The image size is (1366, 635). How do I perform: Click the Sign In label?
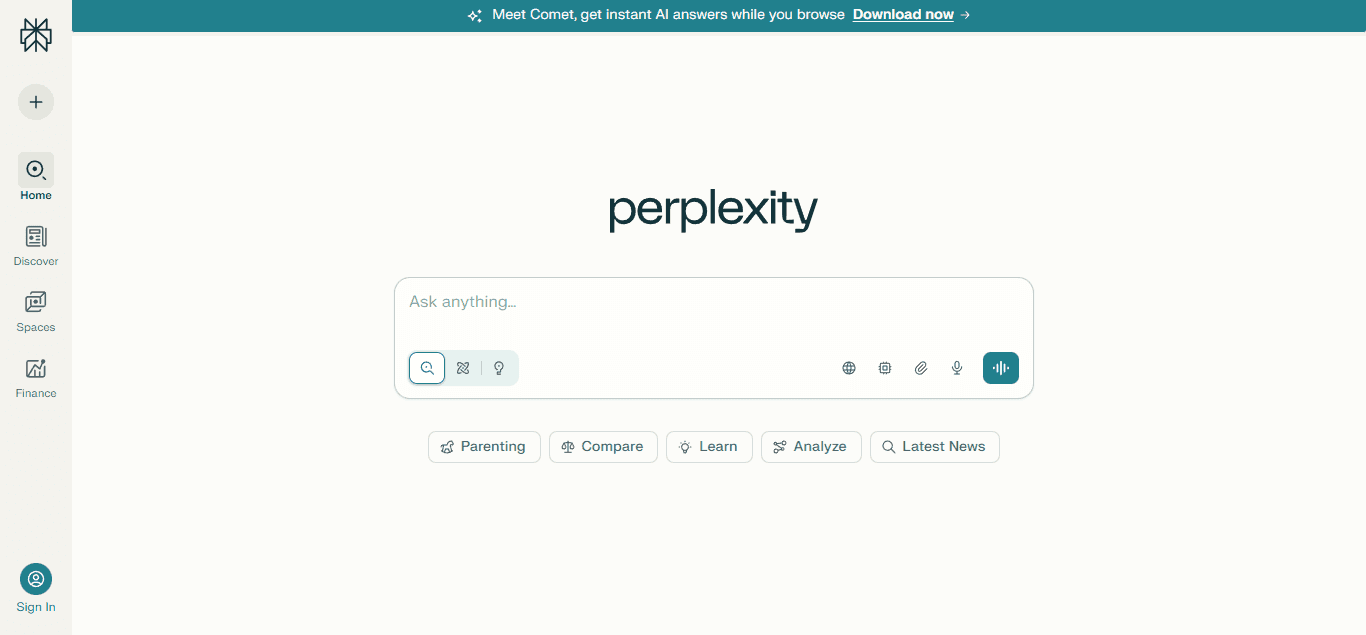tap(35, 606)
